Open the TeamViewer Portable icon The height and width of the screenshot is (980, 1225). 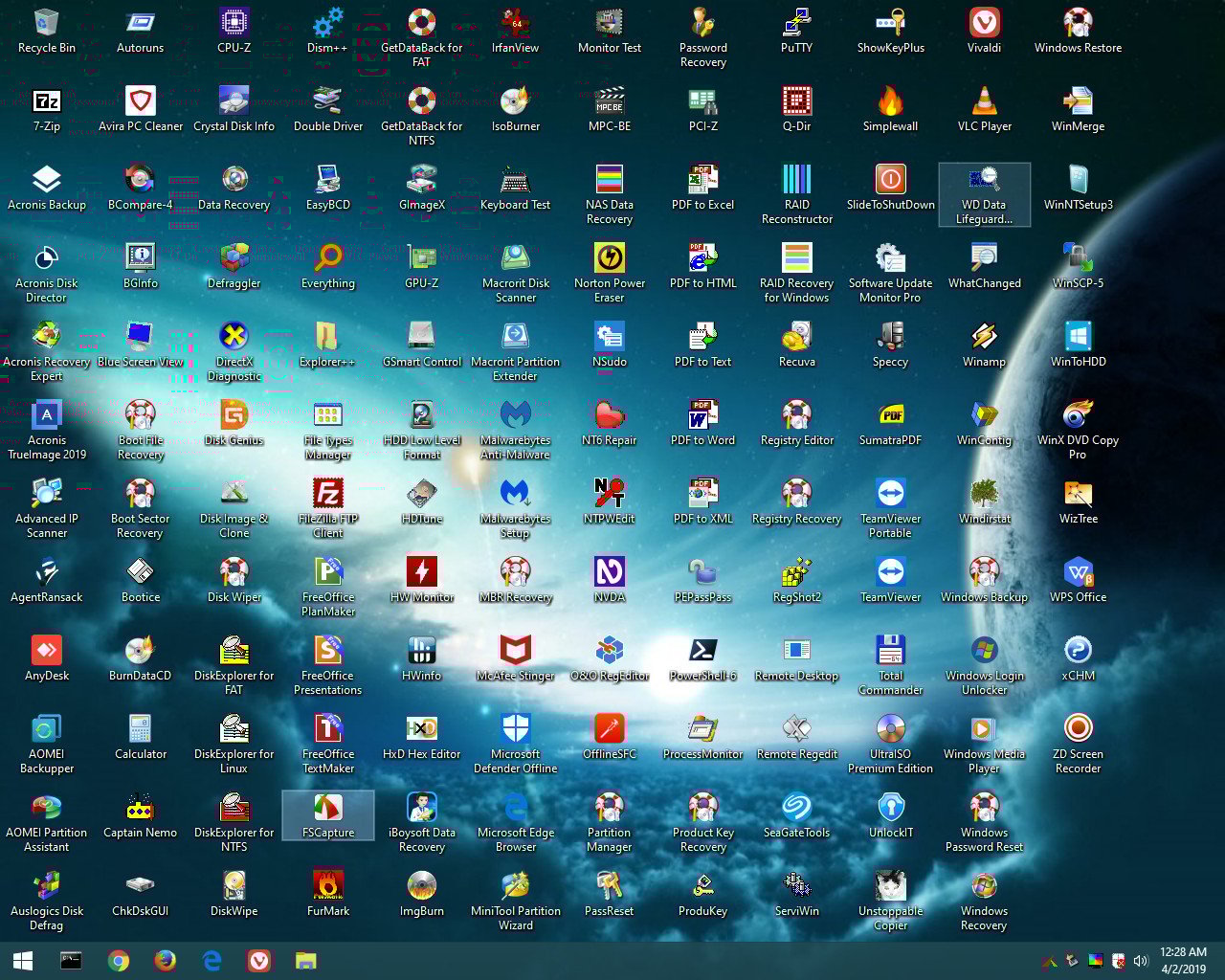point(890,508)
